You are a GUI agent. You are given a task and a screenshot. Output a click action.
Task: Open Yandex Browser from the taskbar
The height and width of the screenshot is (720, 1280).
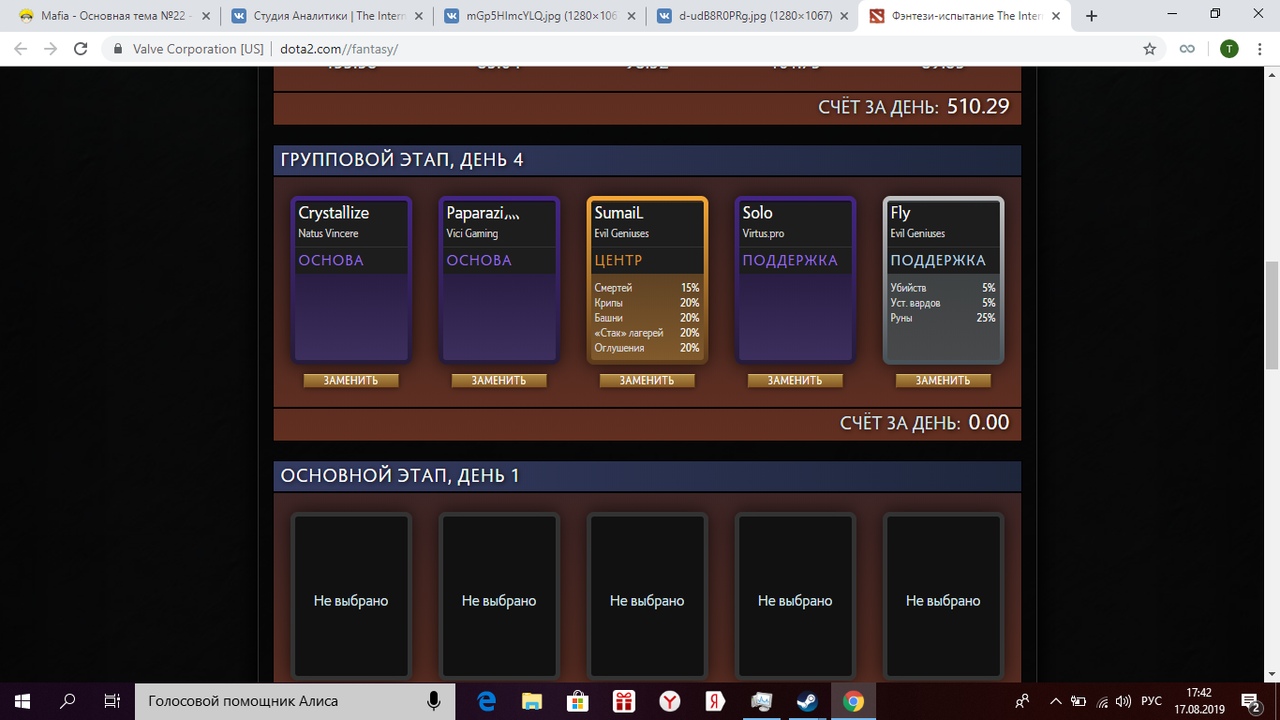(669, 701)
